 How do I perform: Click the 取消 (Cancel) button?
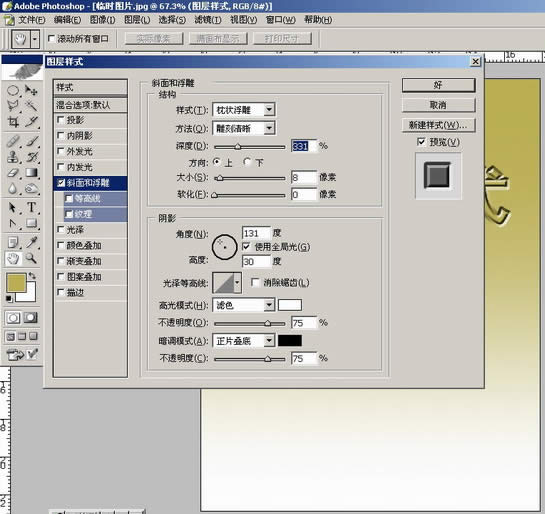(x=438, y=105)
